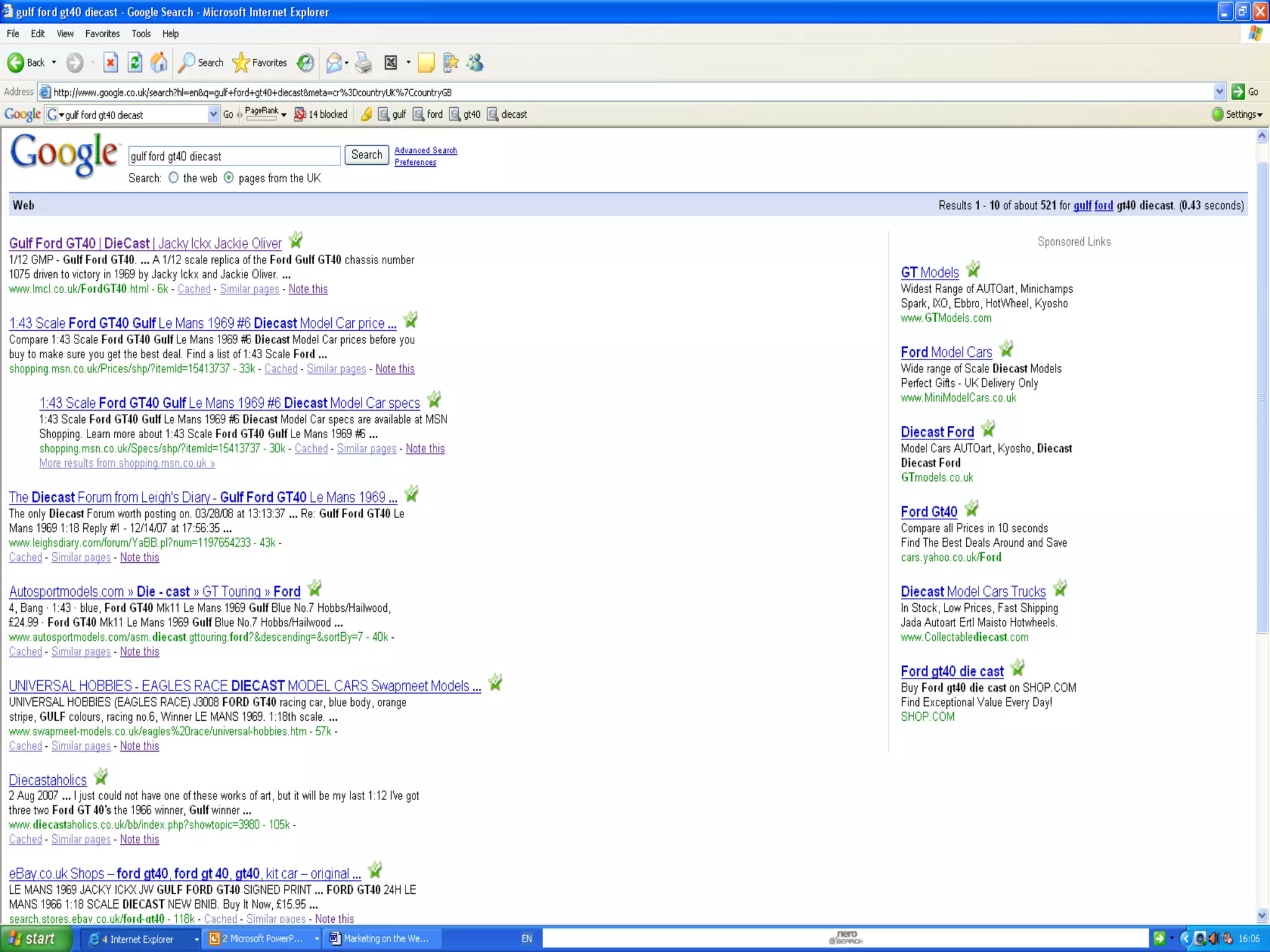
Task: Open the Mail icon dropdown arrow
Action: click(x=346, y=63)
